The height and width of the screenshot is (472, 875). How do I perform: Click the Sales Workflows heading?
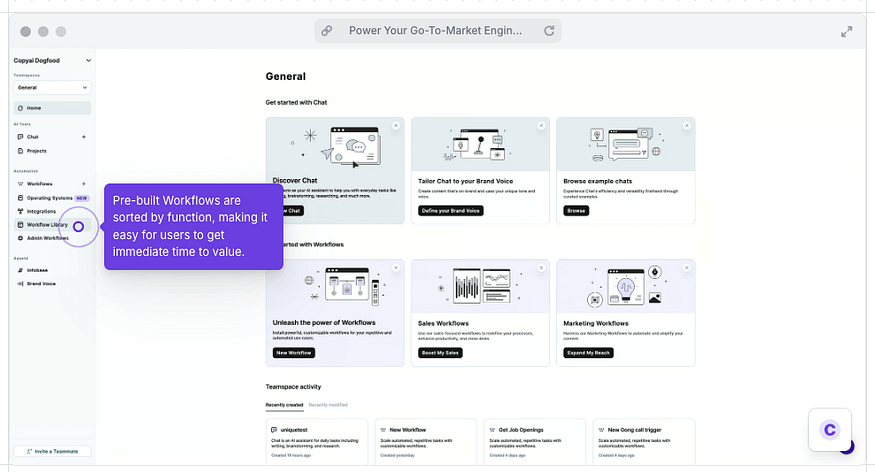coord(443,323)
